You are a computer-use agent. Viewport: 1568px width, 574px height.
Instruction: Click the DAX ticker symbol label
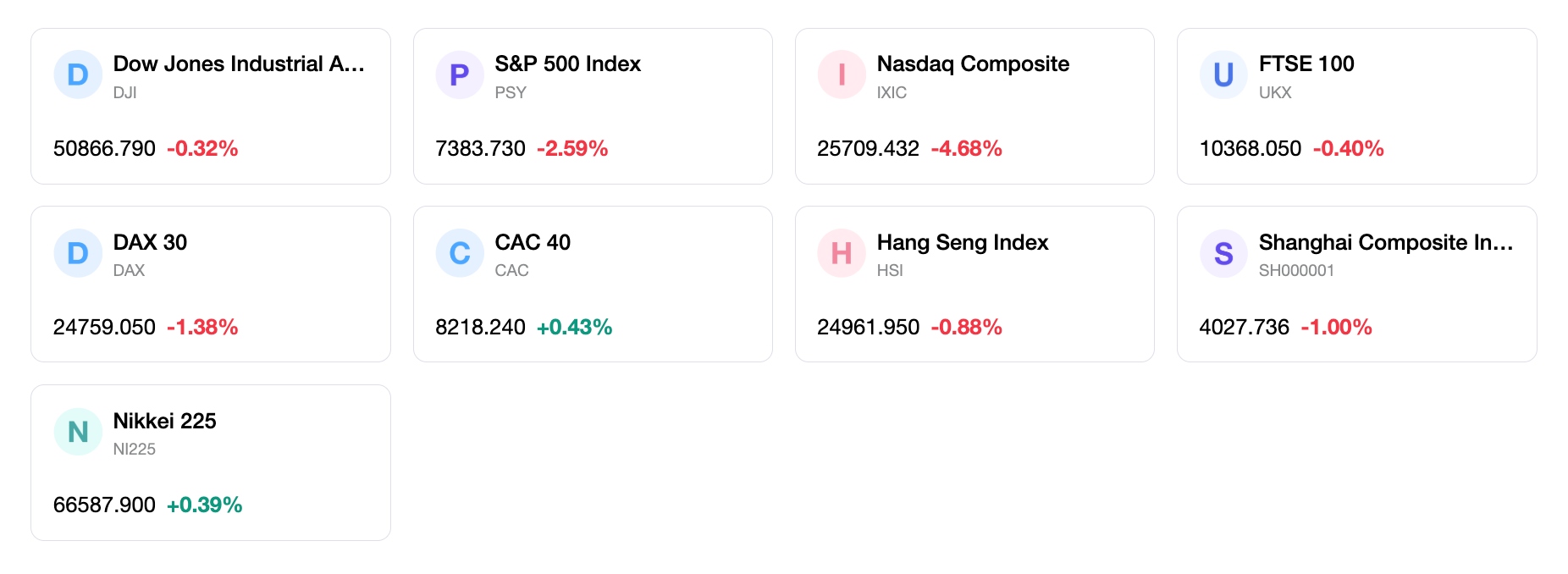[x=129, y=270]
